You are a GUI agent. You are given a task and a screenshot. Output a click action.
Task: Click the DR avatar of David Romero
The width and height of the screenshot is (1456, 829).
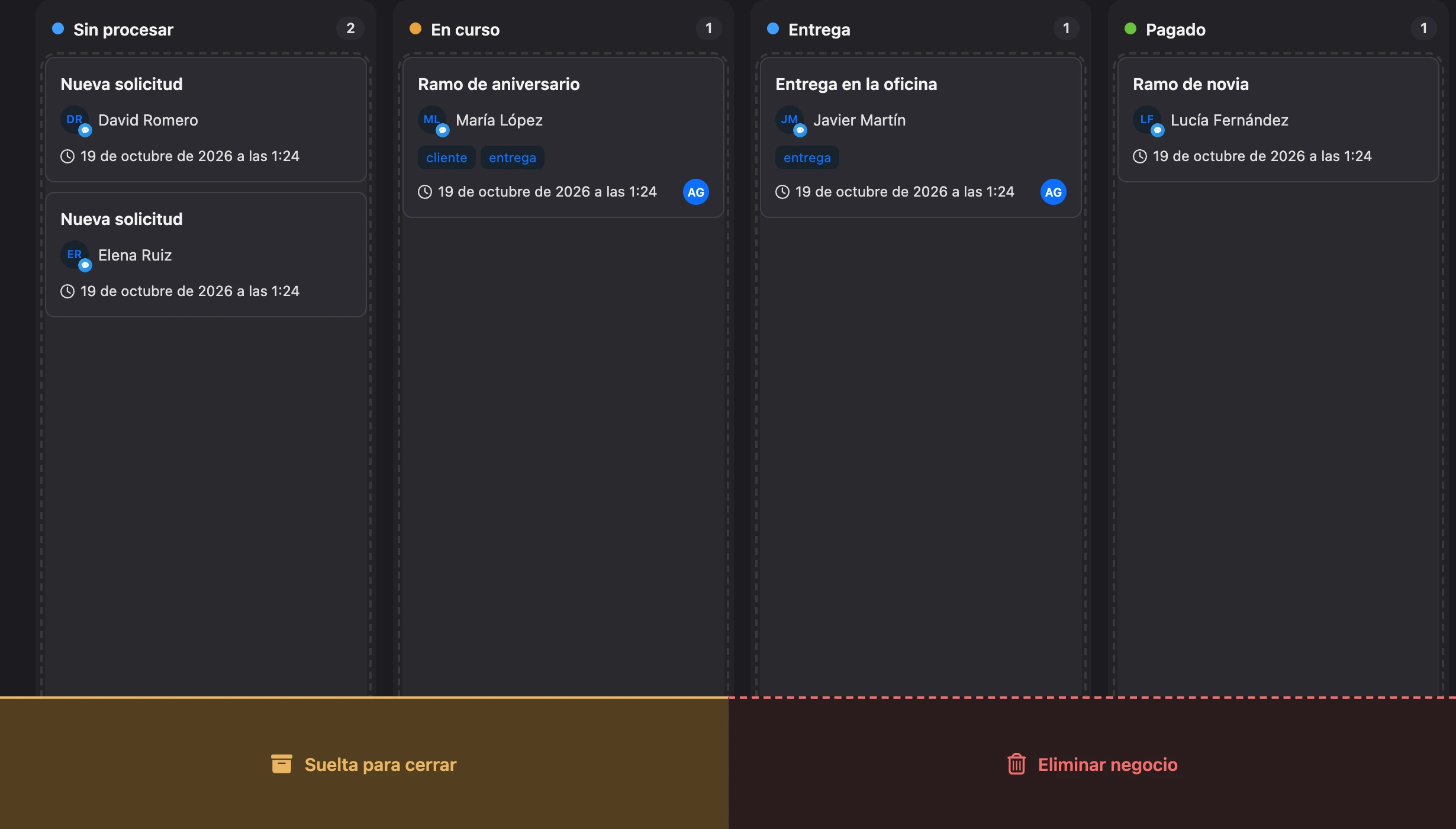click(75, 120)
